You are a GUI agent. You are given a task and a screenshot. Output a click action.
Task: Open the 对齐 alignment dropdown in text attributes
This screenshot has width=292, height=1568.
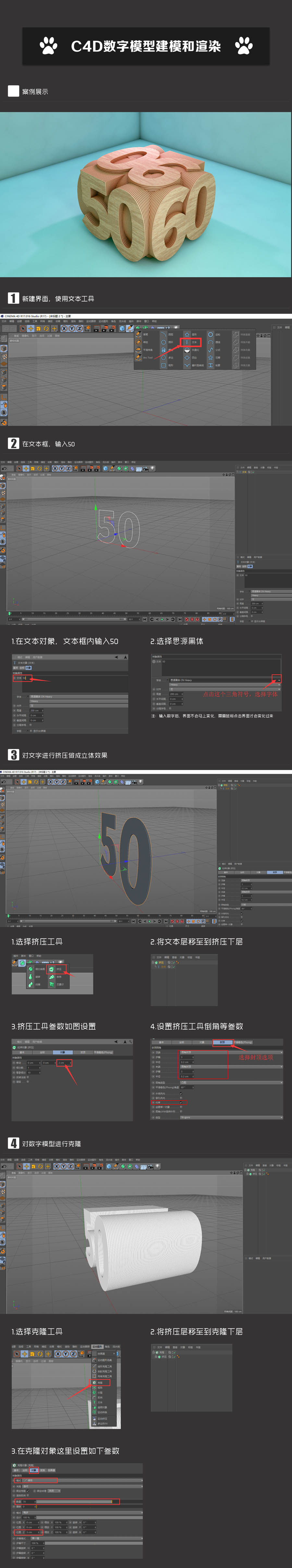79,705
